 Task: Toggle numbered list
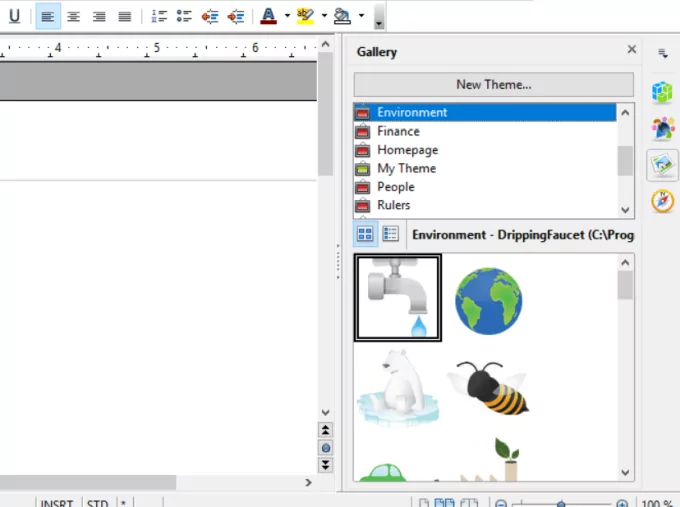coord(159,16)
